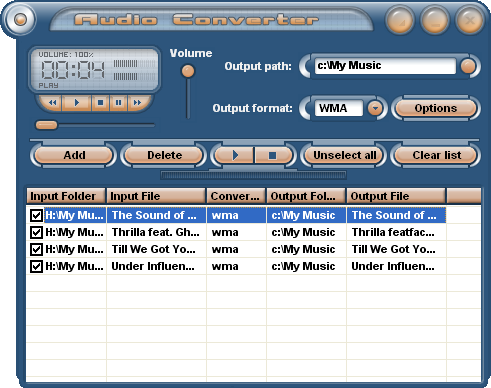Screen dimensions: 491x388
Task: Select the input file 'Till We Got Yo...'
Action: [x=156, y=249]
